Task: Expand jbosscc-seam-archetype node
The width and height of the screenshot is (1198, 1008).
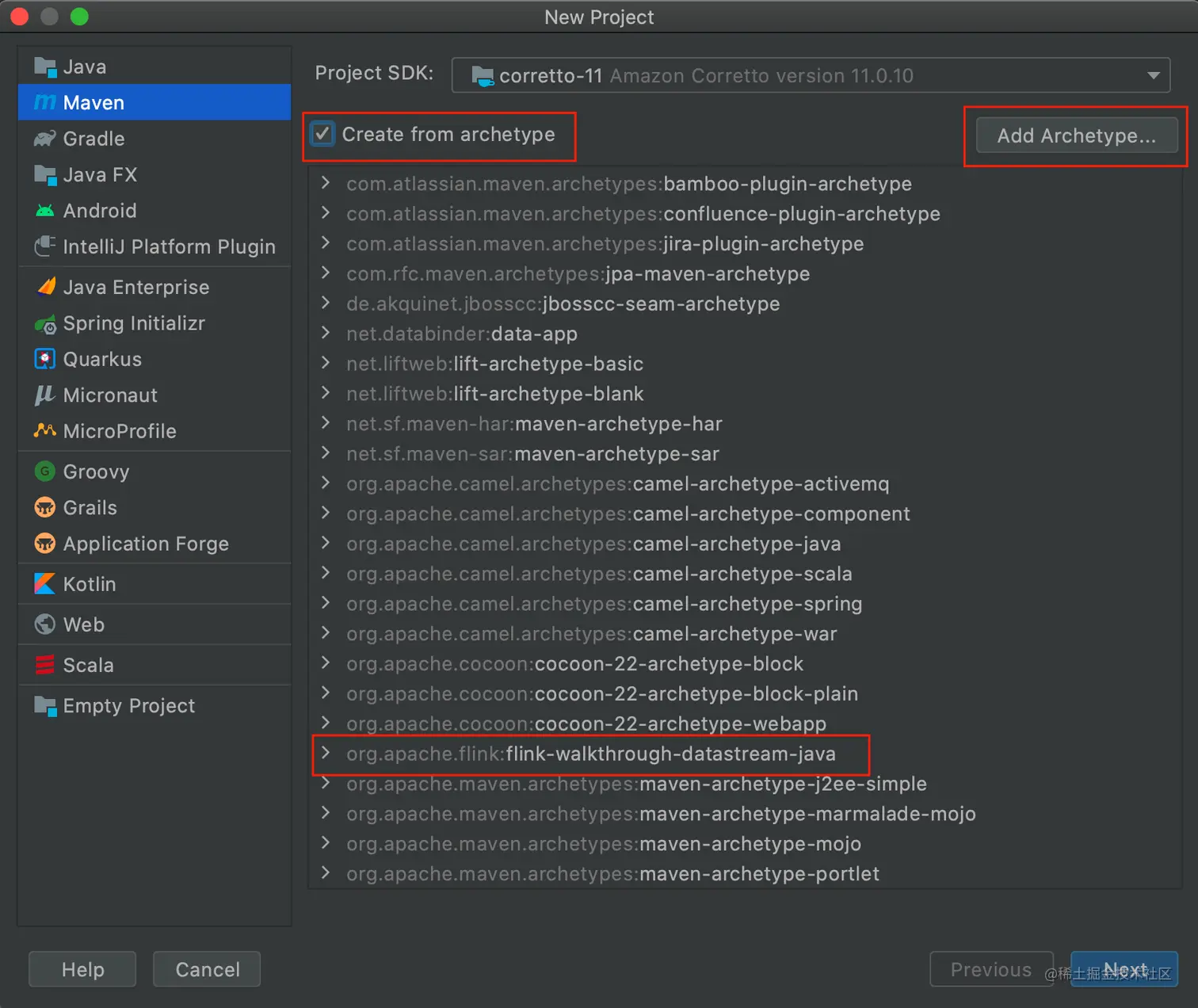Action: tap(326, 304)
